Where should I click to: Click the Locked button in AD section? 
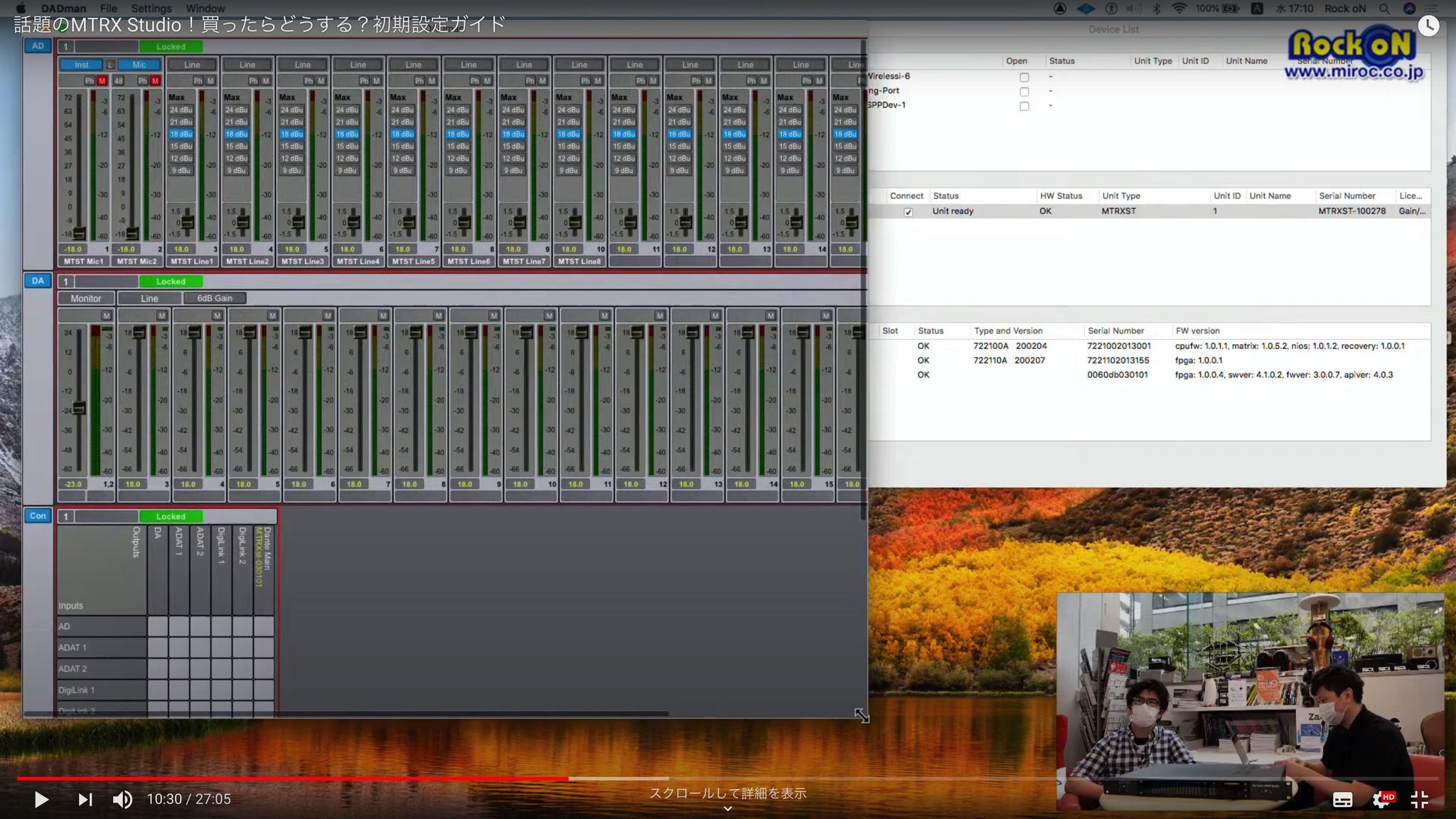pos(171,46)
